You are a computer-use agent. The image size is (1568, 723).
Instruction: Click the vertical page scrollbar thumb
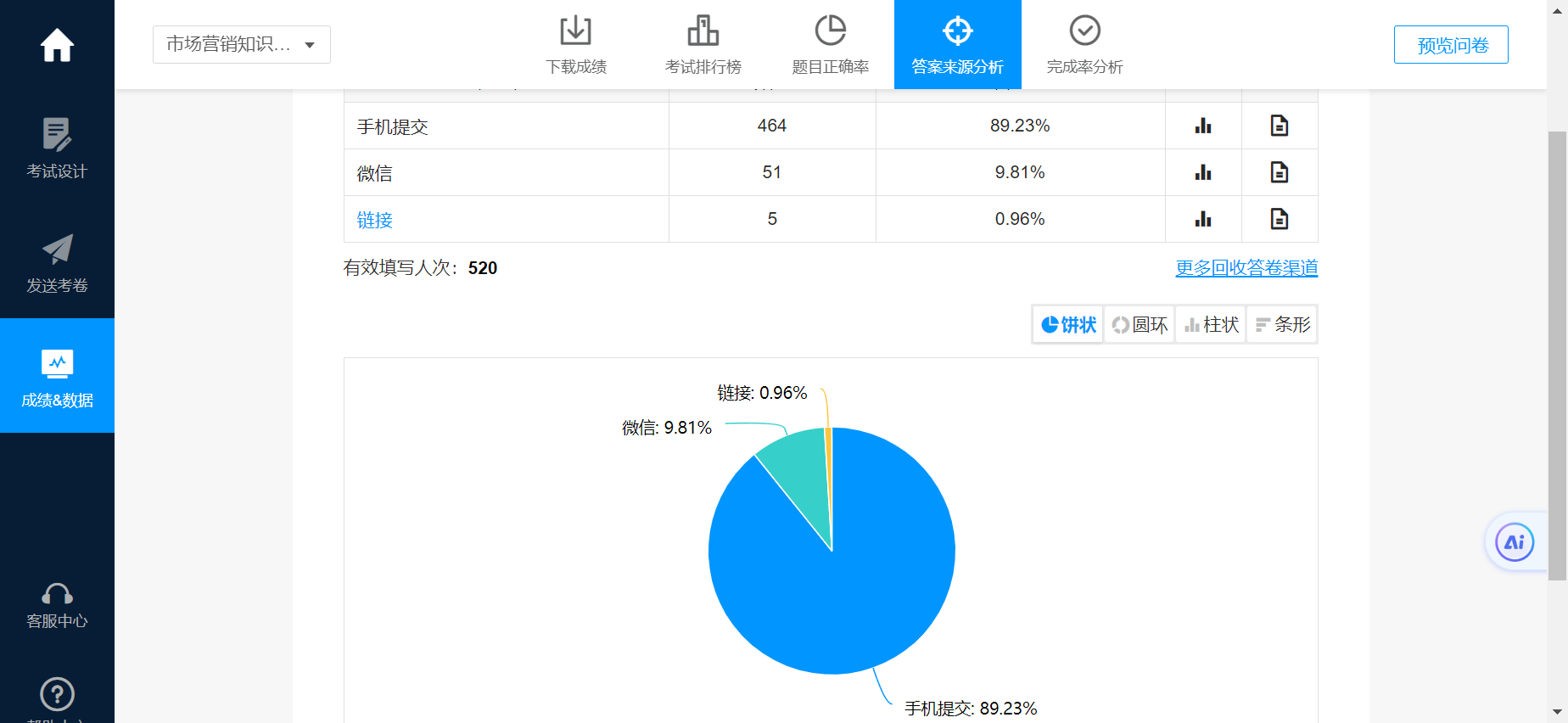[x=1557, y=356]
